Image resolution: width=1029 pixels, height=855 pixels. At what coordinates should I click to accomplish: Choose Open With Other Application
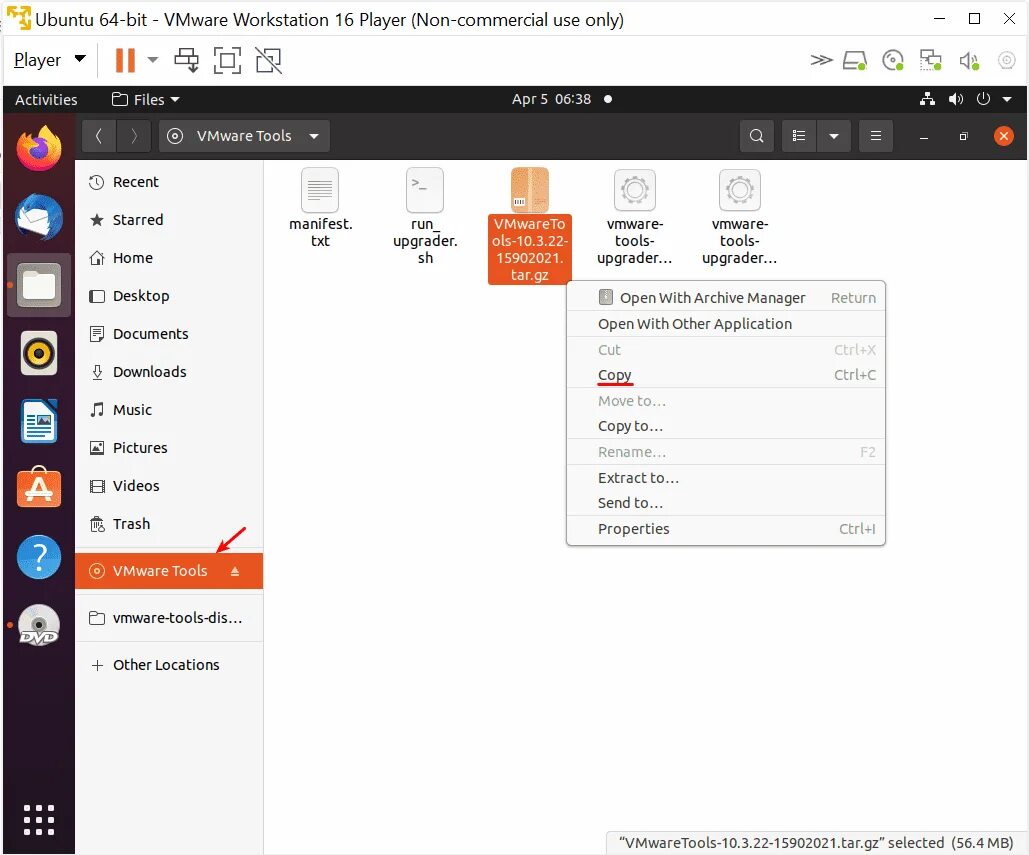coord(726,324)
